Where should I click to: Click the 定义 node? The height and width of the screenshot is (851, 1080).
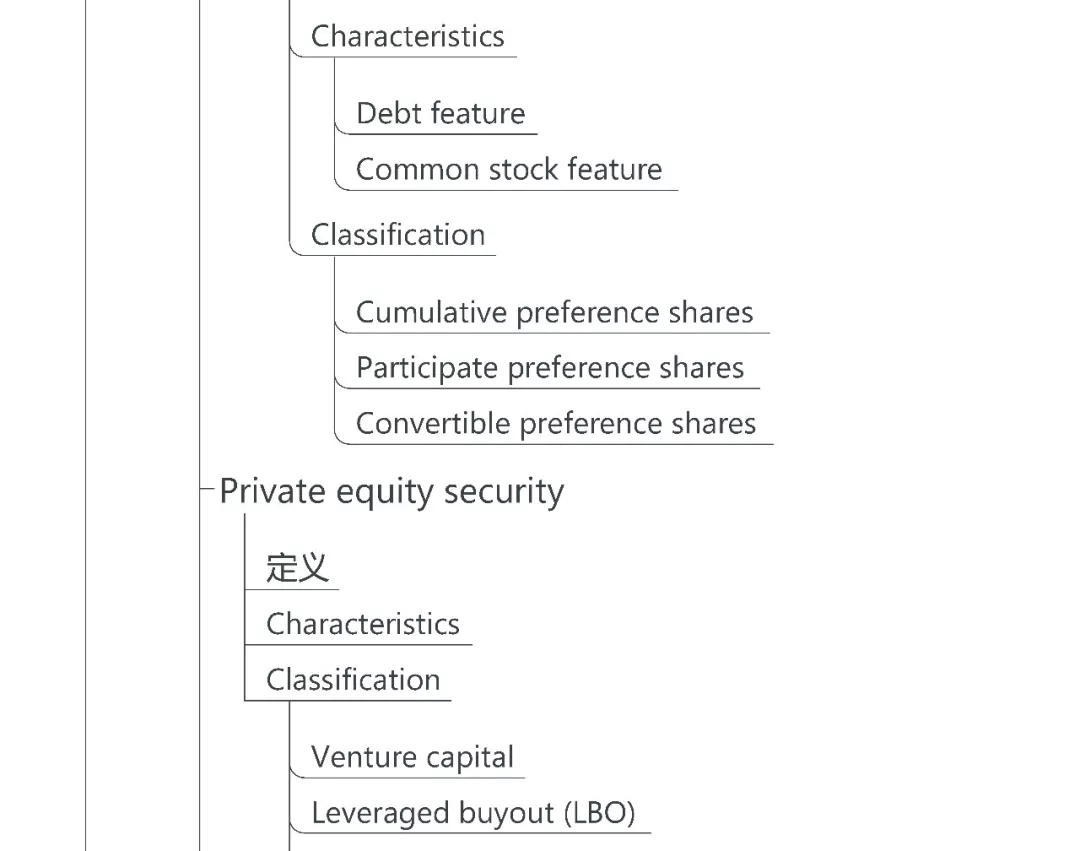pyautogui.click(x=297, y=568)
